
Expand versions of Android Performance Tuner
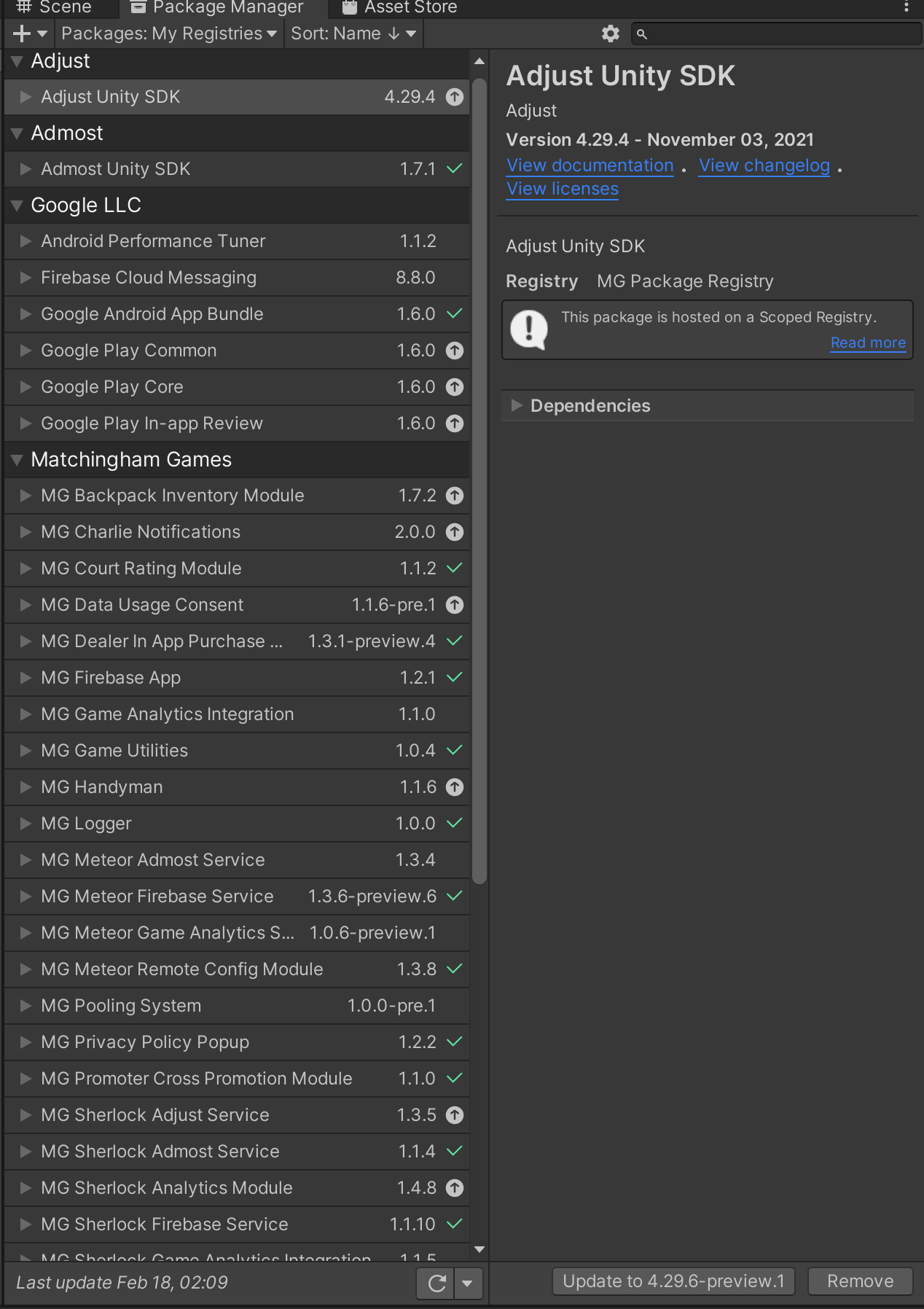coord(26,241)
